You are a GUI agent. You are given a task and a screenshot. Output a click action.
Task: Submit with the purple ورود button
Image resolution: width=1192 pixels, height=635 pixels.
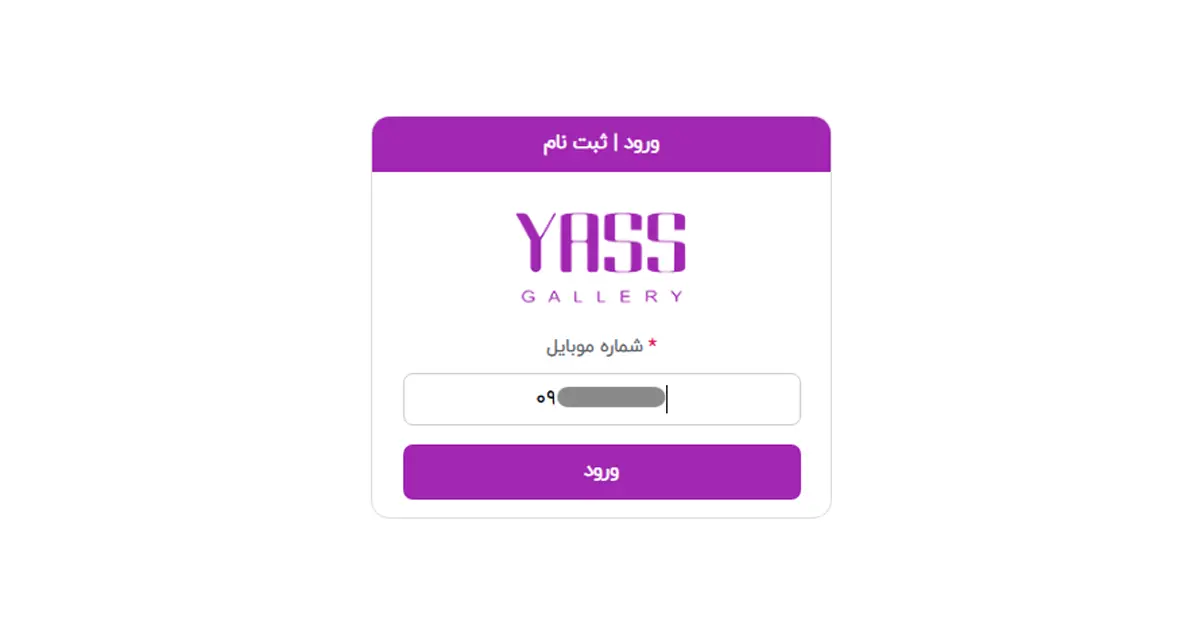(601, 471)
